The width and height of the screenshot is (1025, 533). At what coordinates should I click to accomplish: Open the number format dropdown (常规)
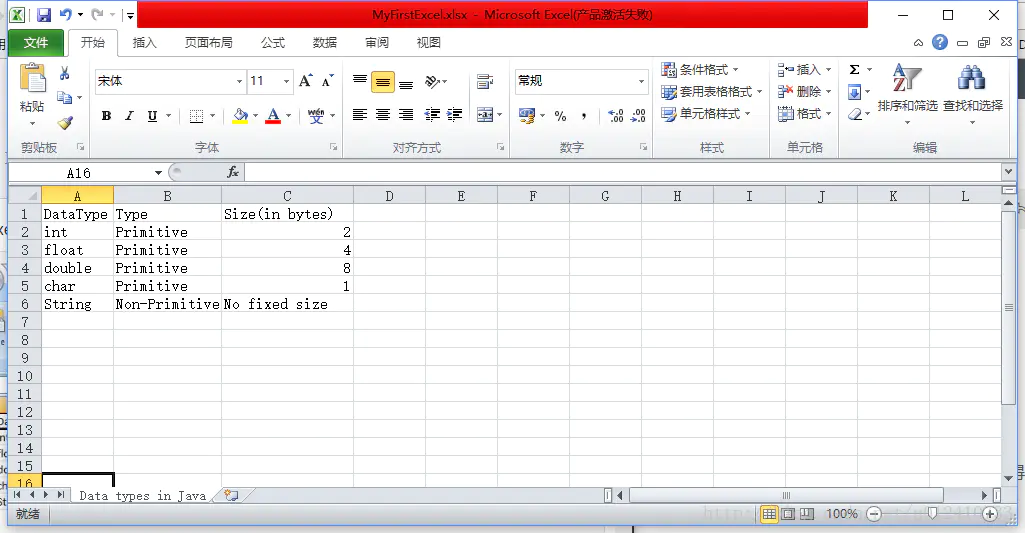click(x=641, y=82)
